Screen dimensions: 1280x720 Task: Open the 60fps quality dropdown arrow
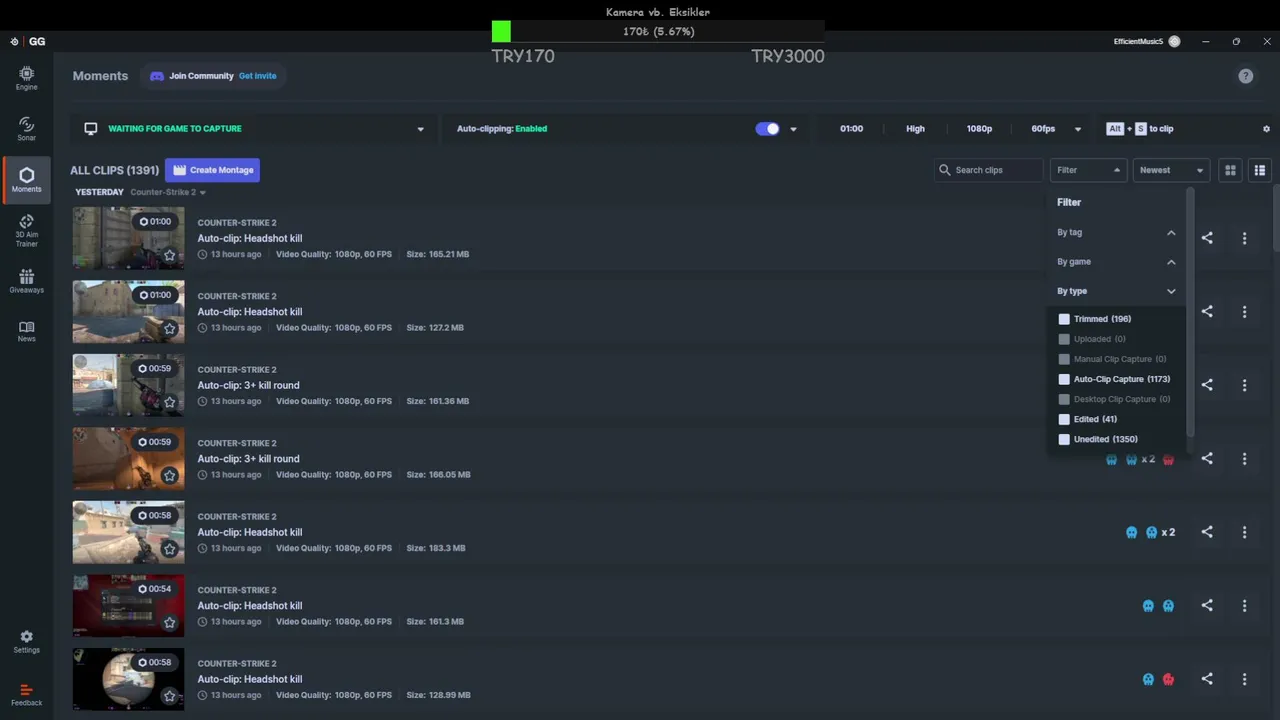1077,129
